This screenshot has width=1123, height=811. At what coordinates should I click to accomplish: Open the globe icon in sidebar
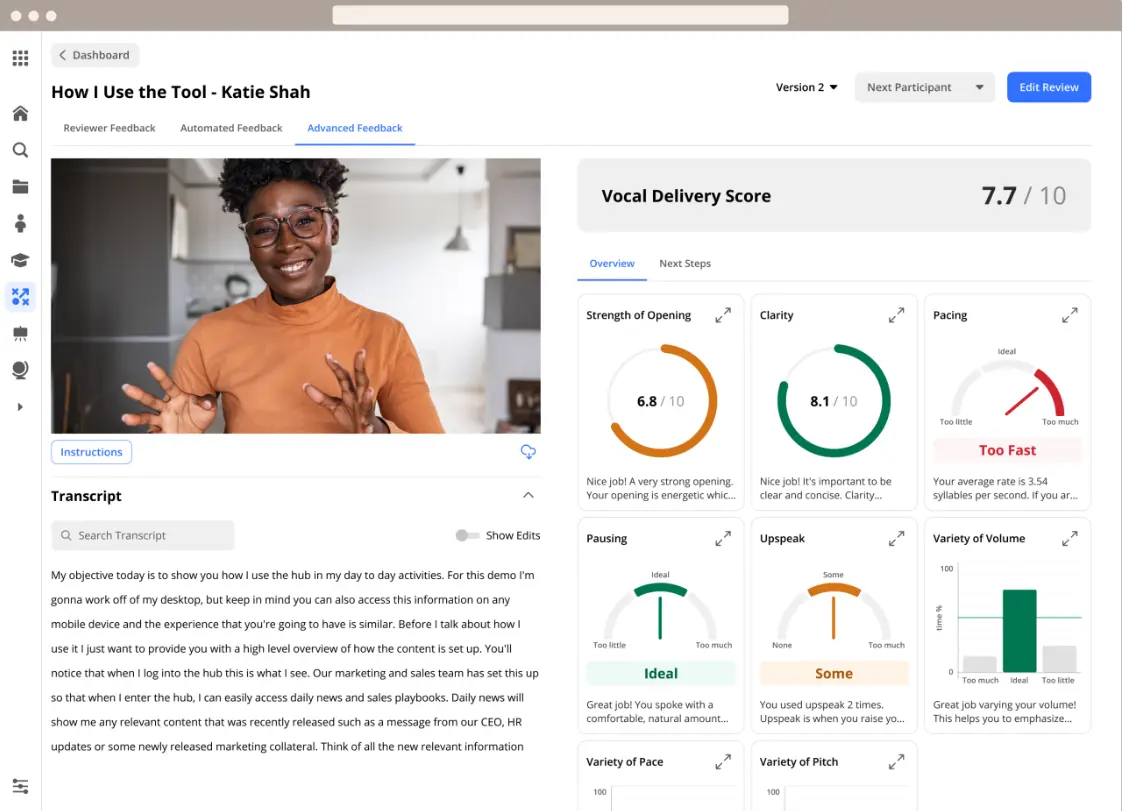pos(20,370)
